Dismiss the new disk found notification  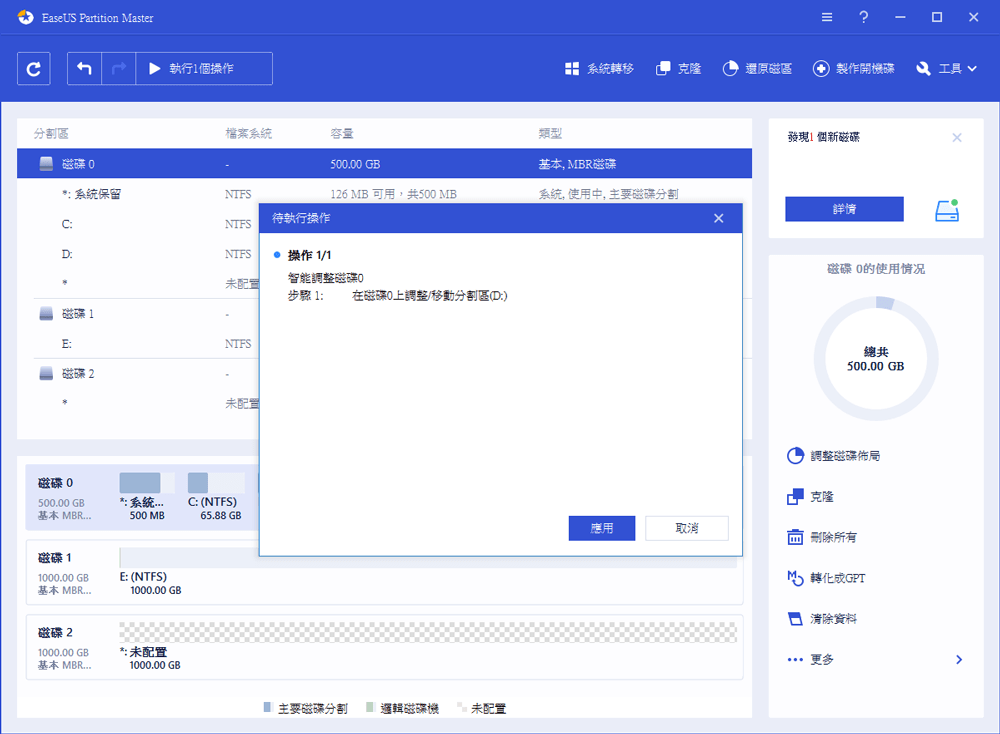[x=957, y=137]
